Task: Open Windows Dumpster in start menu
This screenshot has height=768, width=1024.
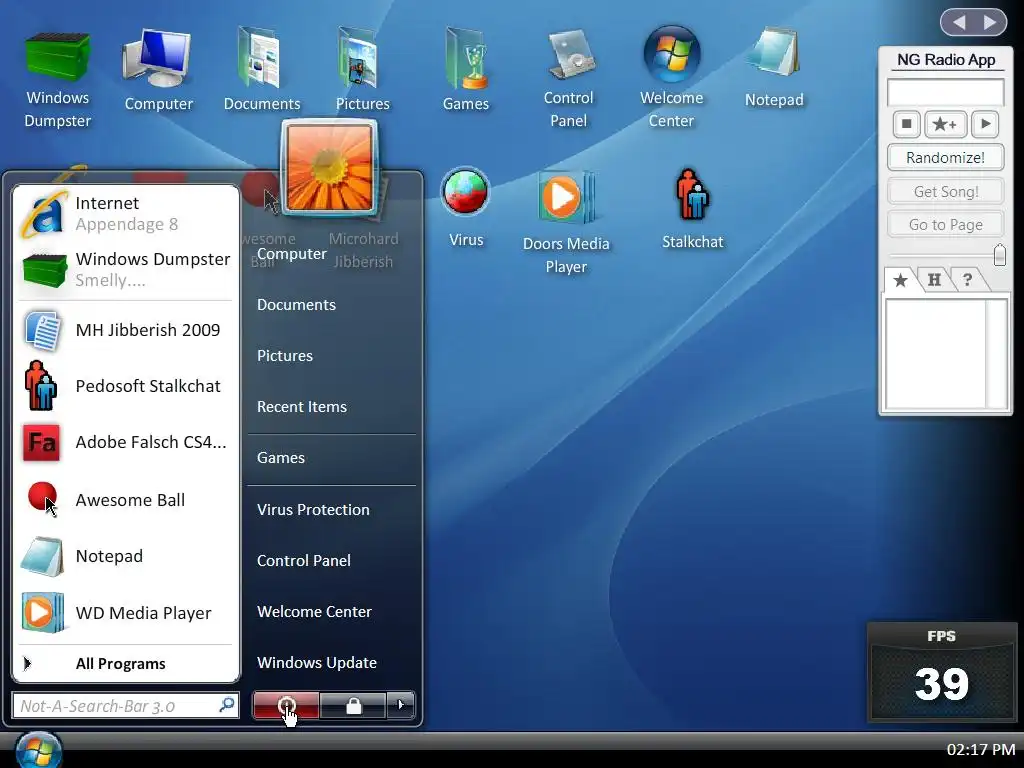Action: pos(125,269)
